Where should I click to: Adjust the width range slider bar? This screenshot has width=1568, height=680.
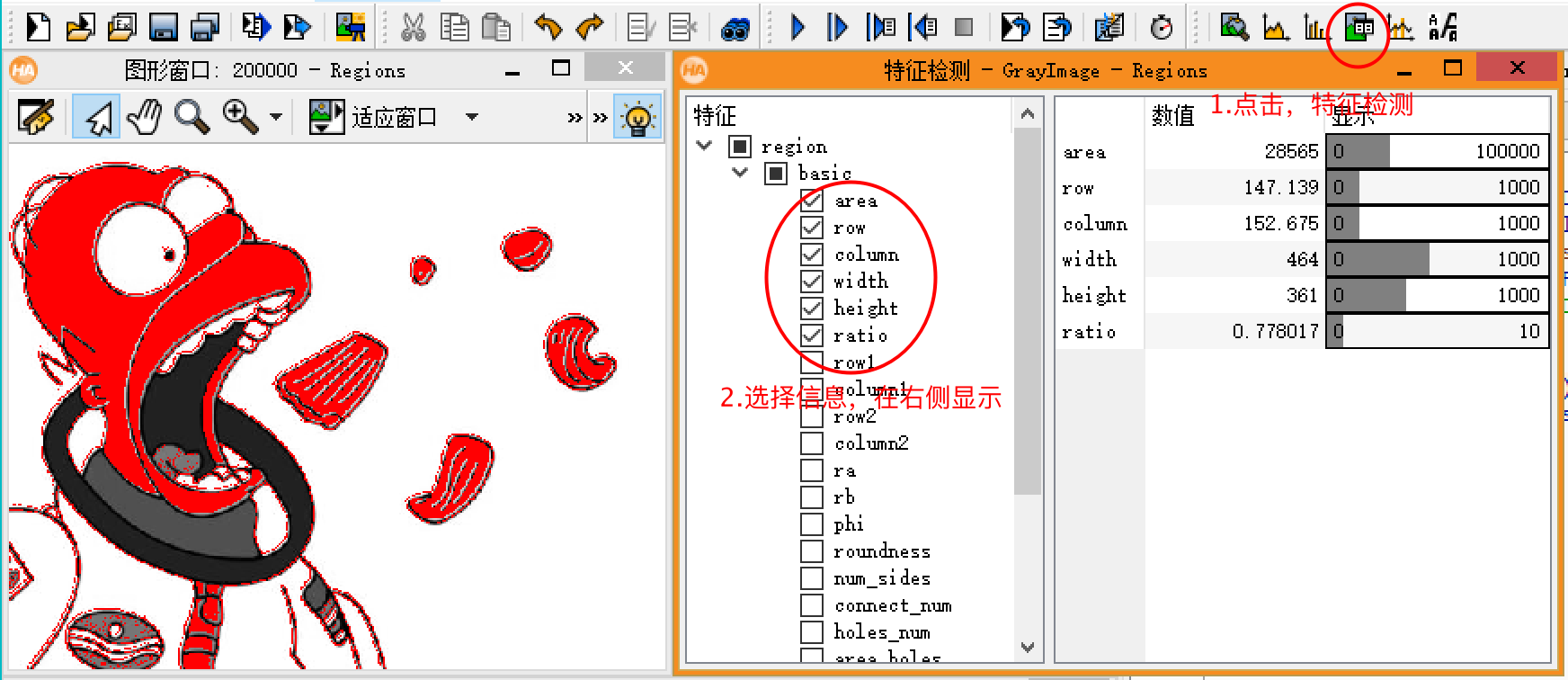coord(1437,259)
